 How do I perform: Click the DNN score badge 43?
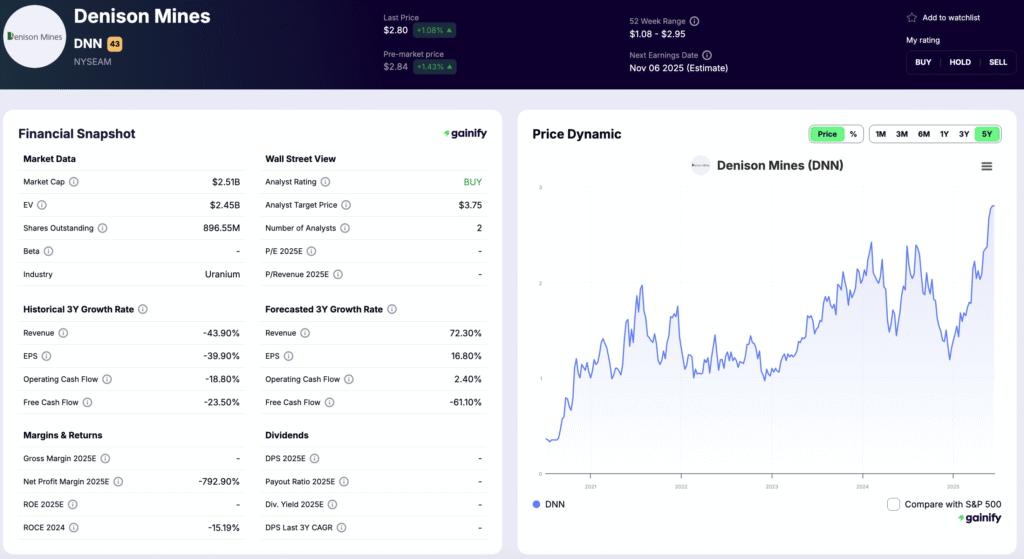click(x=115, y=44)
